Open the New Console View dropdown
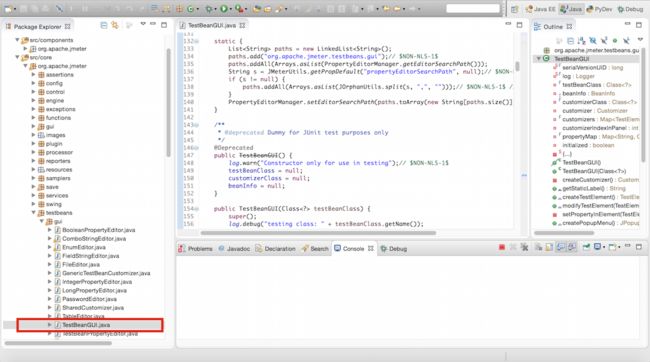Screen dimensions: 650x362 [x=619, y=247]
